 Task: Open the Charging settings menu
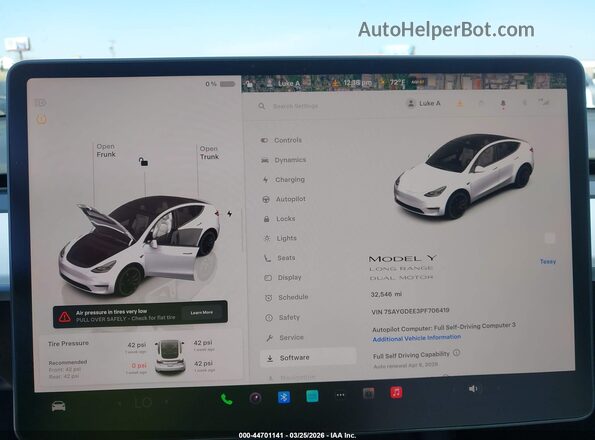pos(284,179)
